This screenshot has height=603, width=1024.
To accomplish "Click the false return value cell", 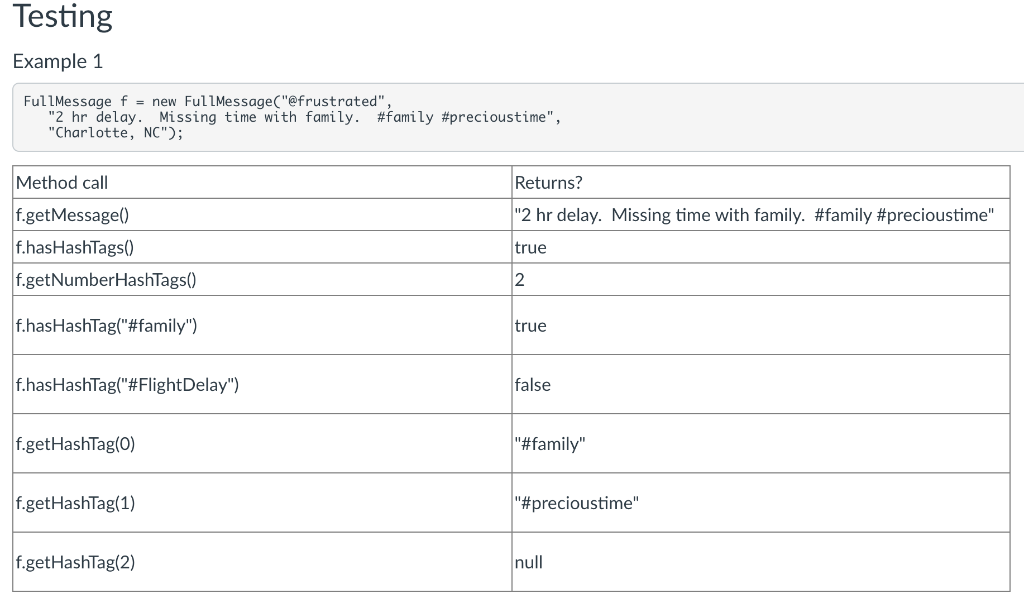I will (761, 384).
